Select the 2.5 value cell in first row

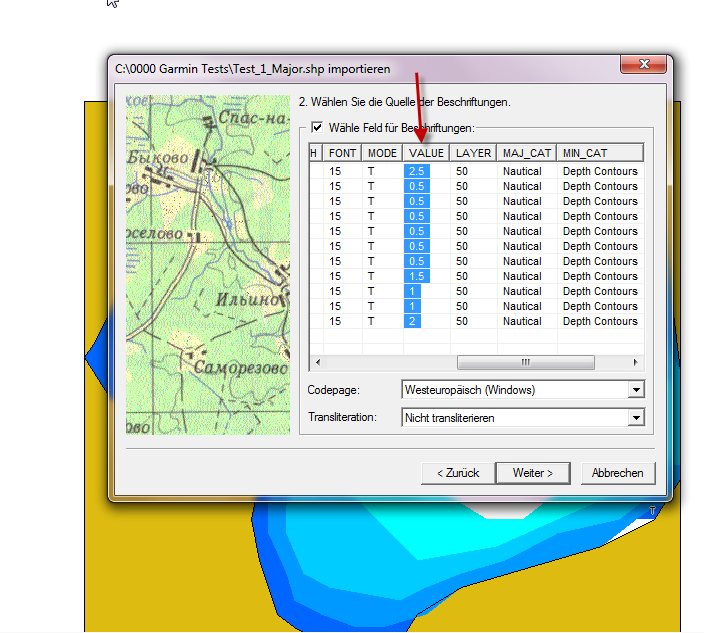click(417, 171)
